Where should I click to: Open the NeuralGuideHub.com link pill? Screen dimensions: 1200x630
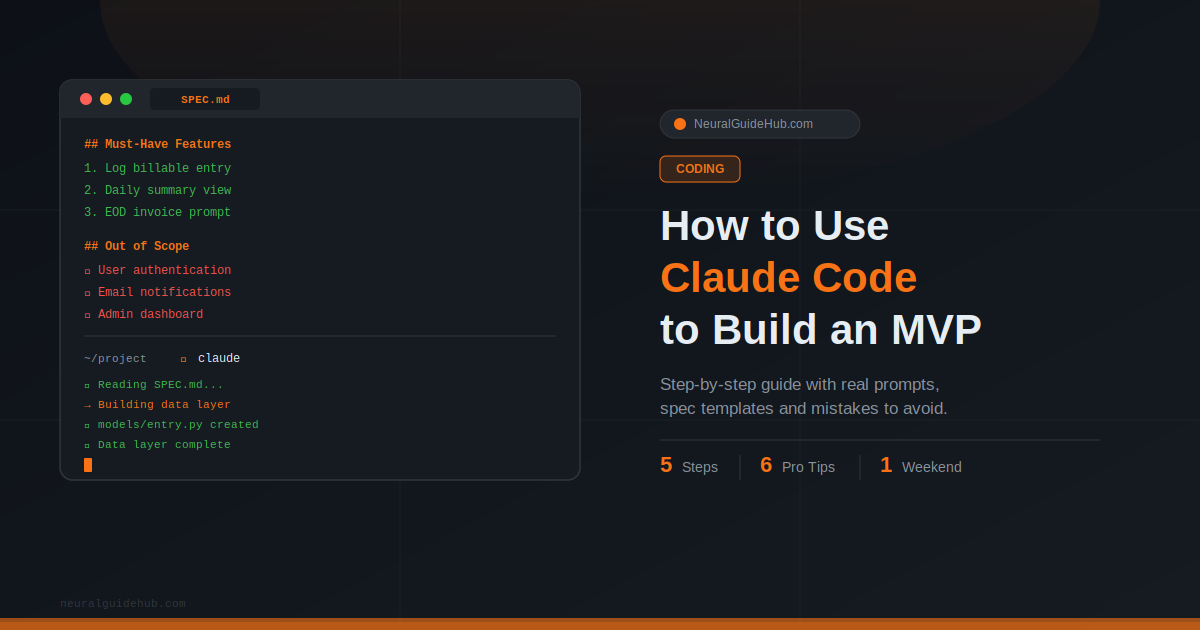[759, 124]
